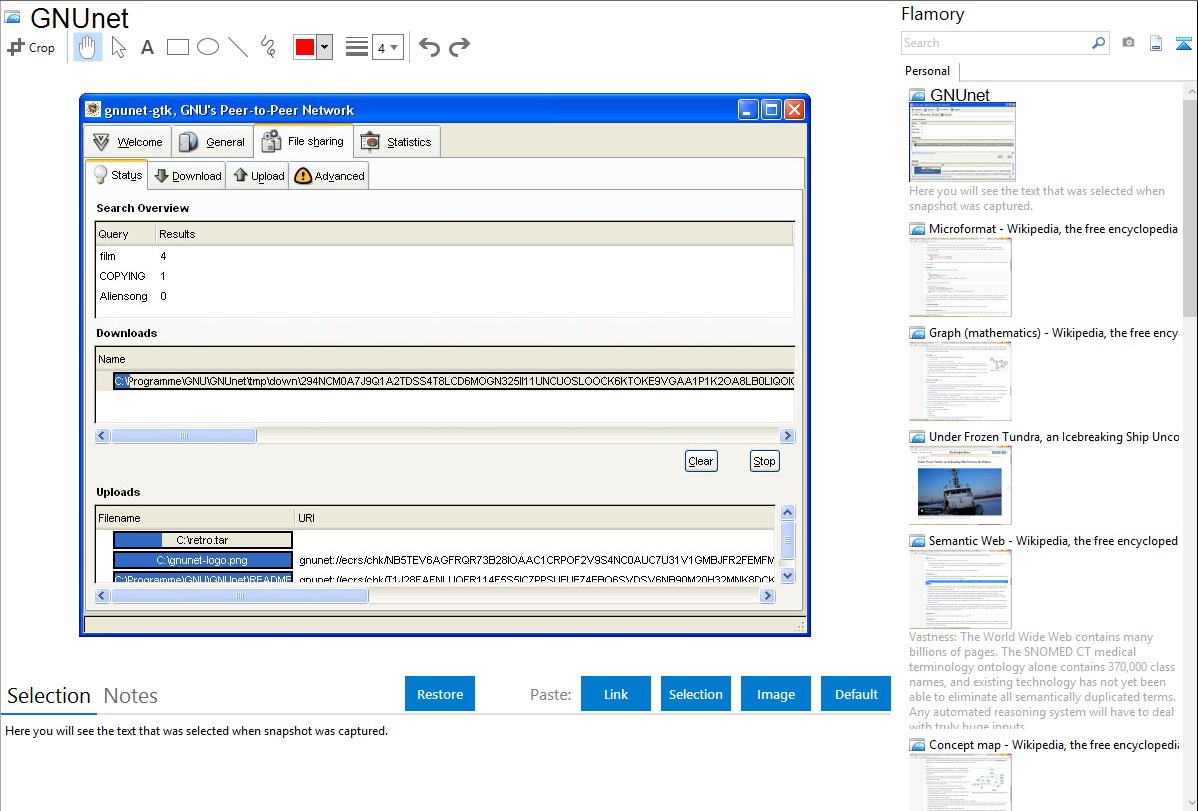
Task: Select the 'COPYING' query row
Action: [445, 276]
